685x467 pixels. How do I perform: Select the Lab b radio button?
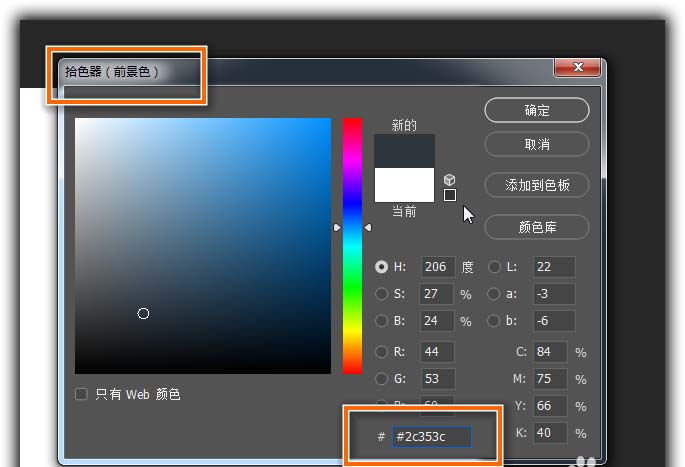(493, 321)
